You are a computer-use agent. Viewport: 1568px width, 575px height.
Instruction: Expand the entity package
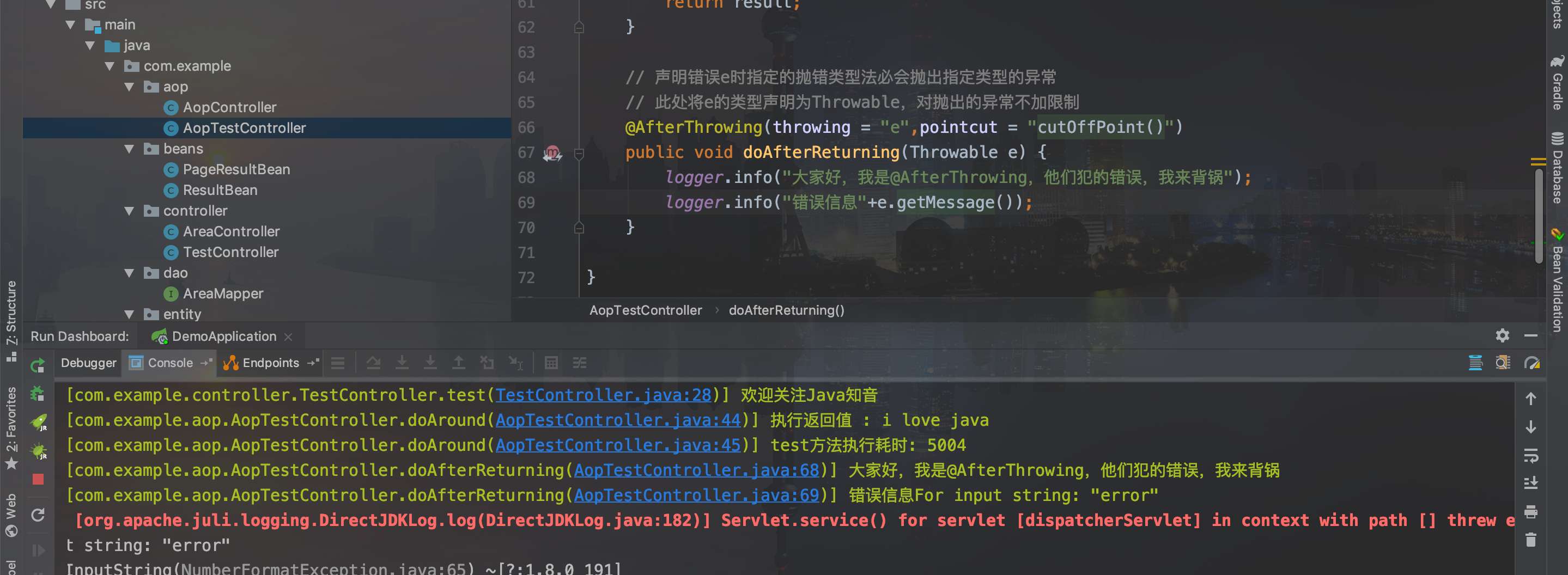pyautogui.click(x=129, y=315)
